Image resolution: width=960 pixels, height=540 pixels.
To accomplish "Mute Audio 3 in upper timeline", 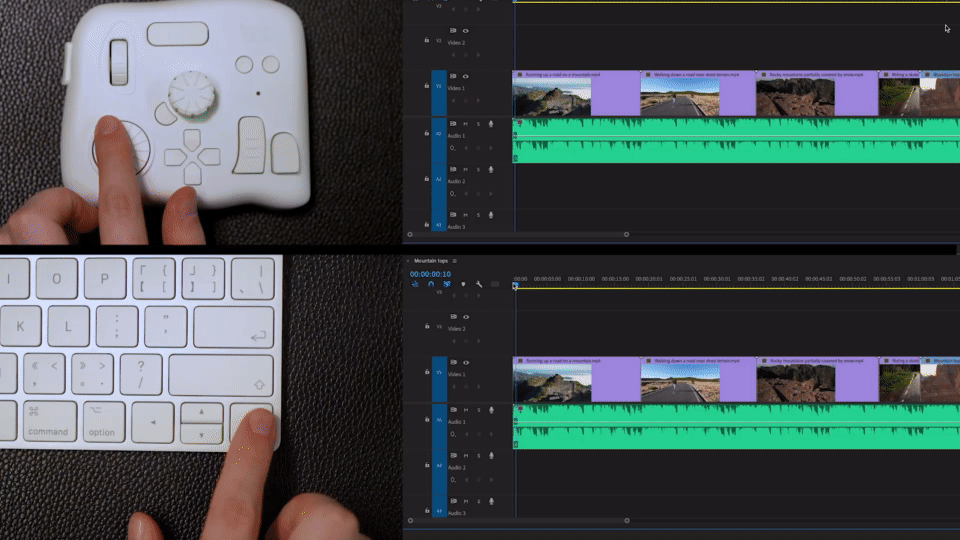I will tap(465, 215).
